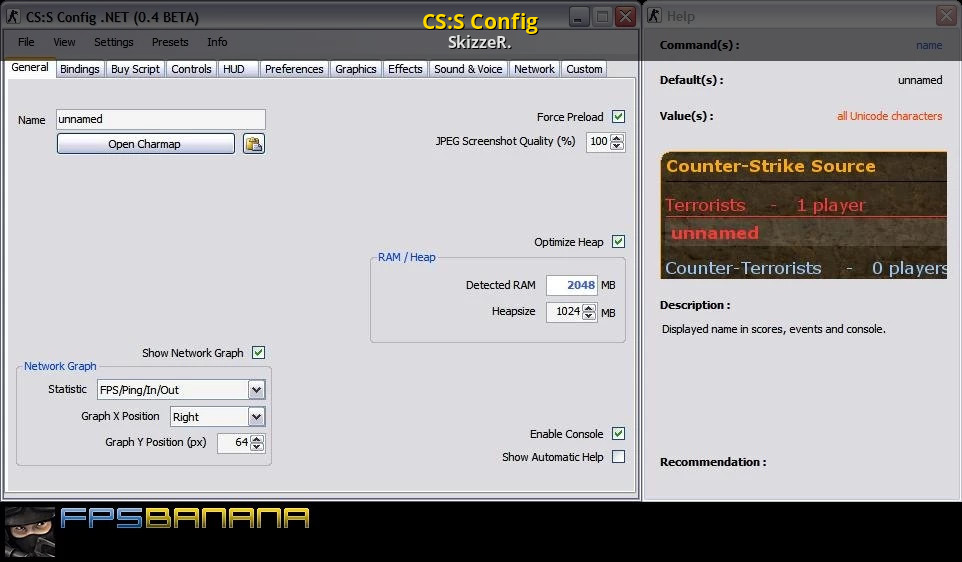
Task: Increase JPEG Screenshot Quality with up arrow
Action: coord(617,138)
